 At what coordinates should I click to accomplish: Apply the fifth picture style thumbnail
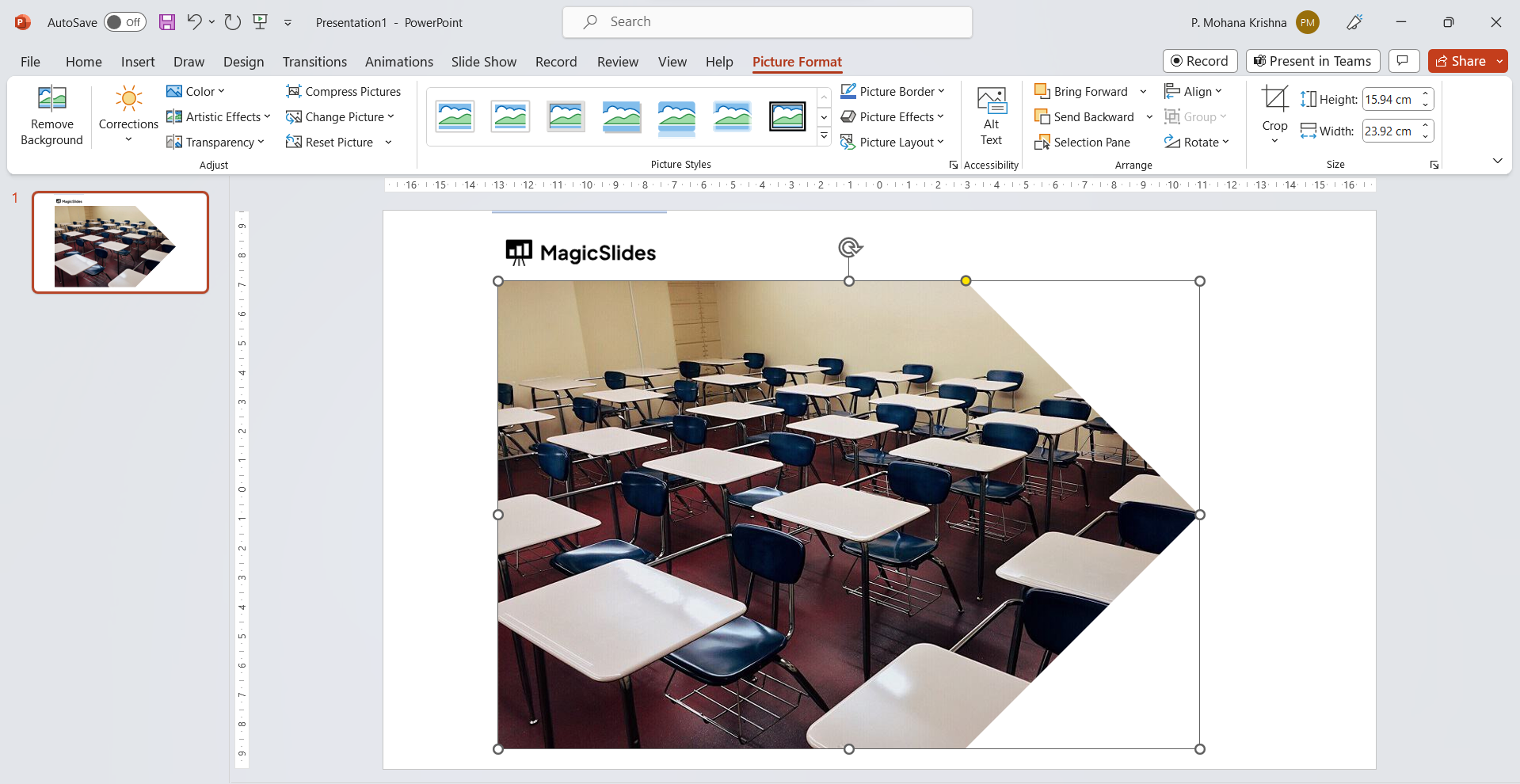click(x=676, y=116)
